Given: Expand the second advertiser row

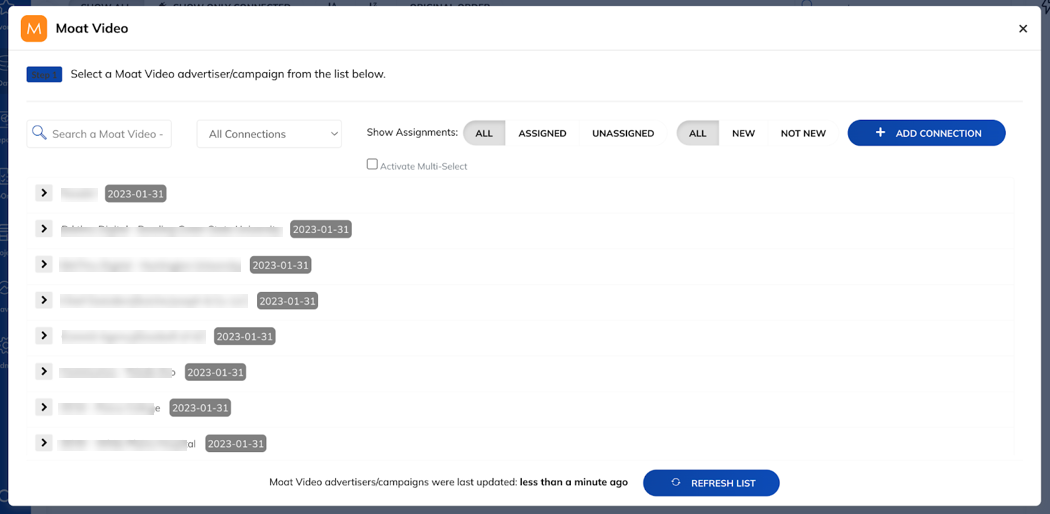Looking at the screenshot, I should pos(44,229).
